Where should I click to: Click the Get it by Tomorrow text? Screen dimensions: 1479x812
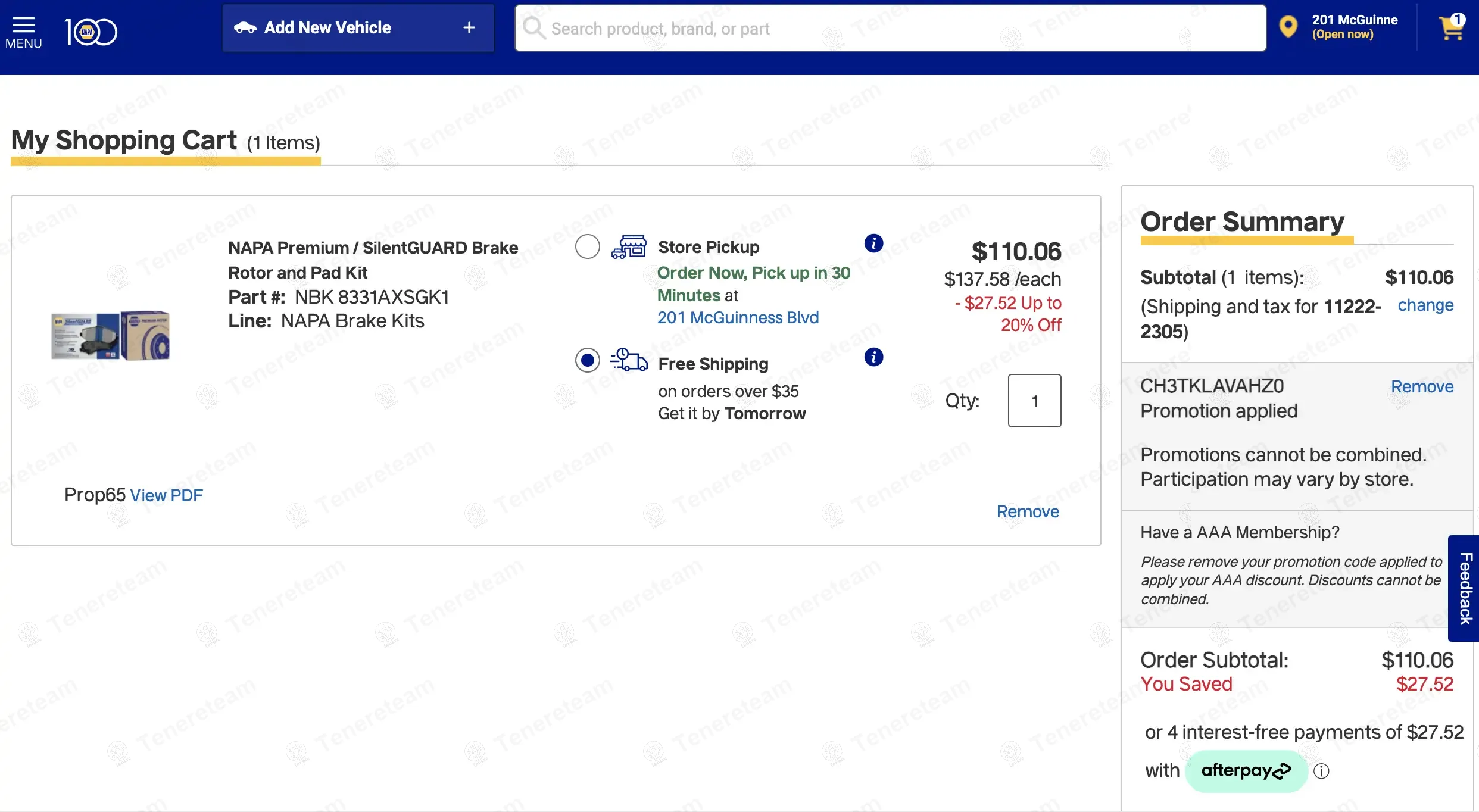tap(732, 413)
